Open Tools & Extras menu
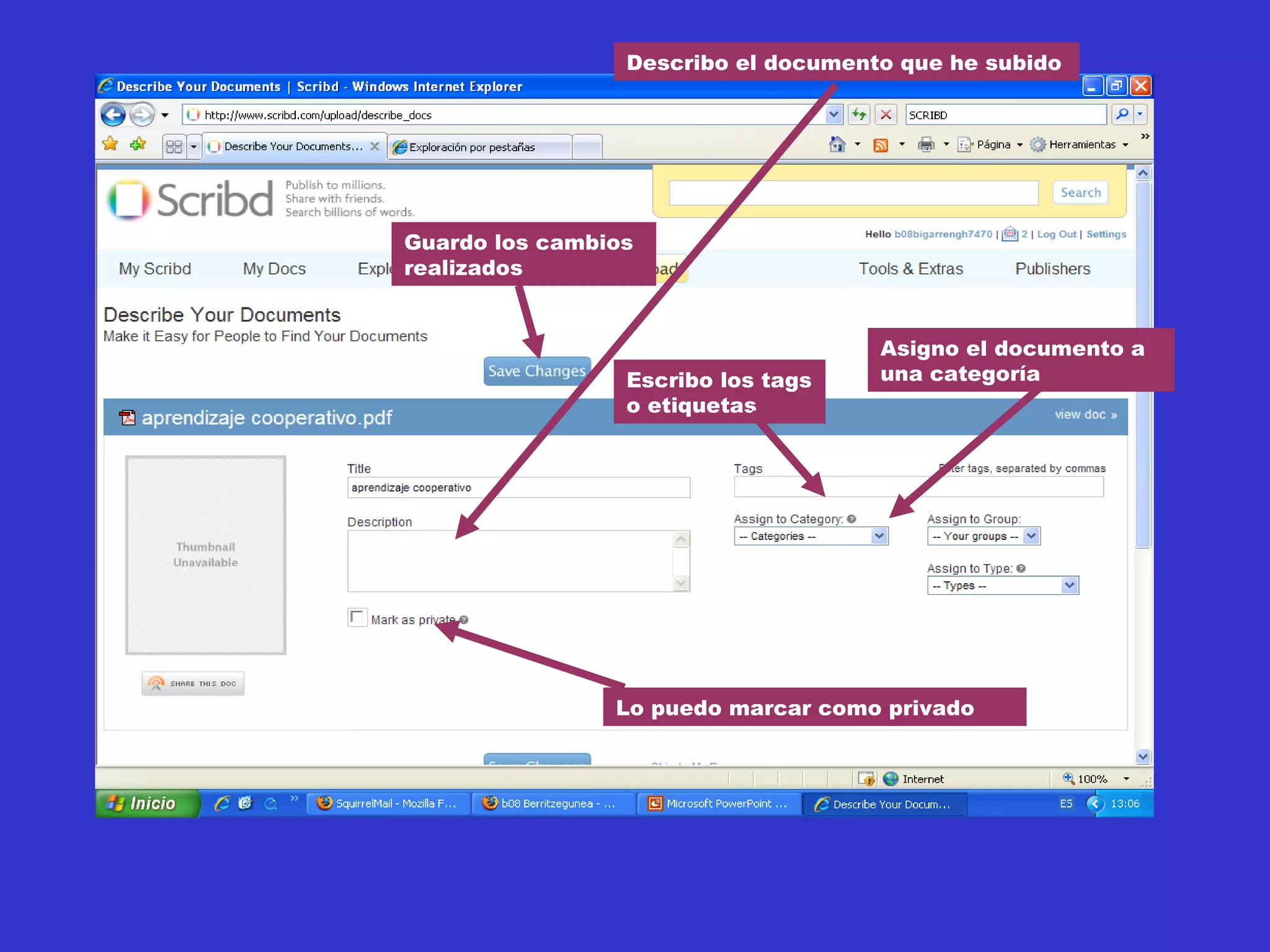This screenshot has width=1270, height=952. pos(910,268)
